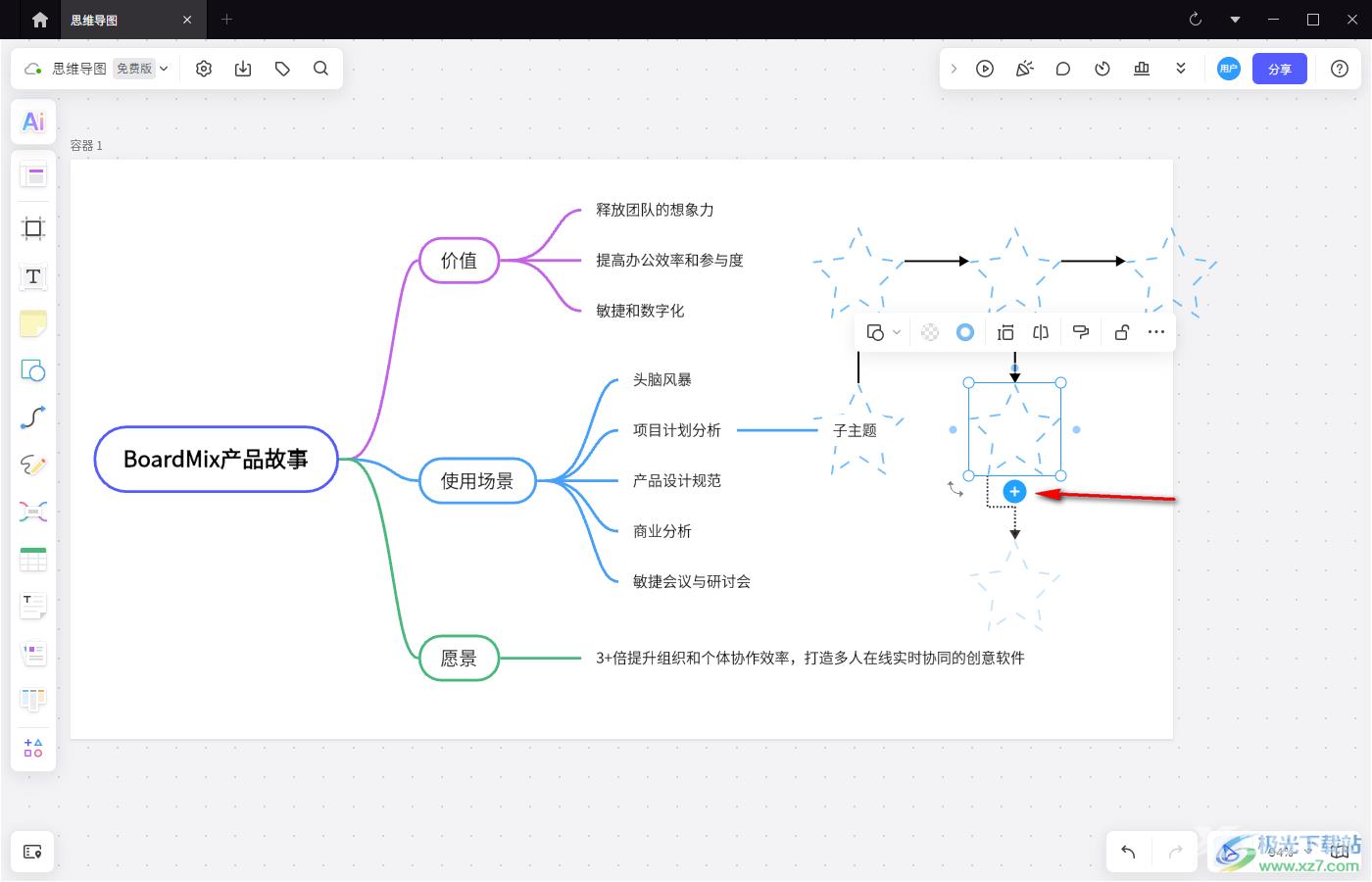1372x882 pixels.
Task: Click the 分享 share button
Action: [1280, 69]
